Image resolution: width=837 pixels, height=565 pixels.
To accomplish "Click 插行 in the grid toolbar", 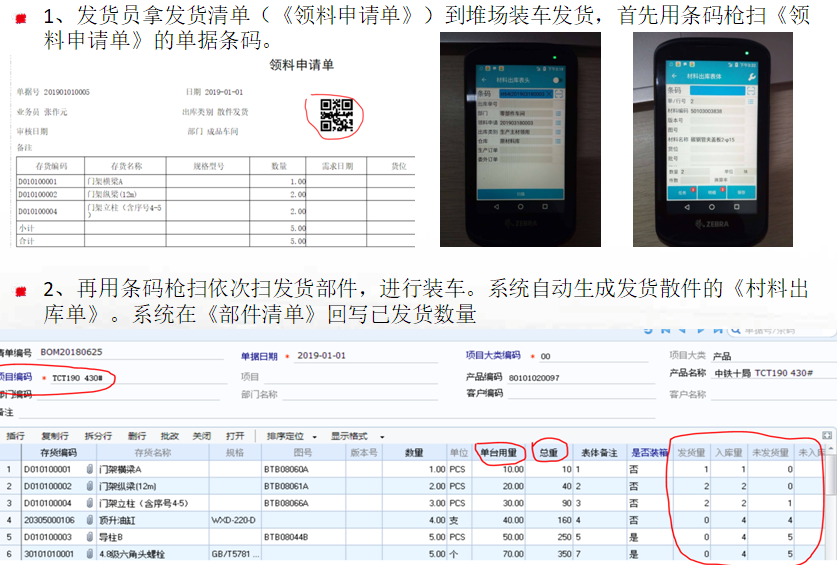I will pos(16,436).
